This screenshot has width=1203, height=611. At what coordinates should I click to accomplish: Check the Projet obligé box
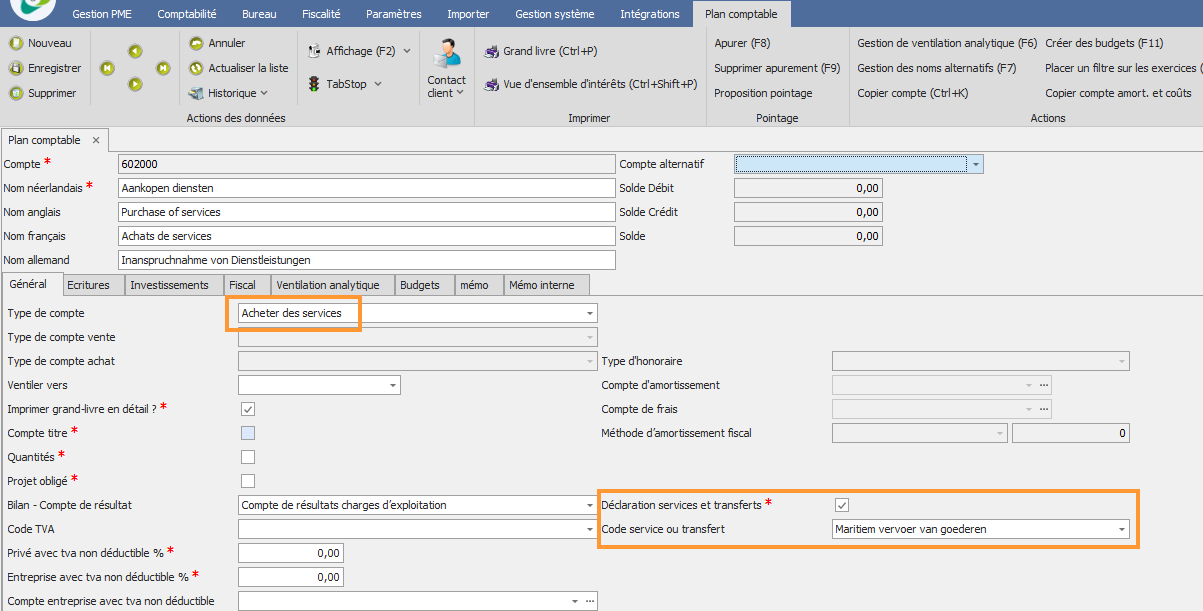248,481
